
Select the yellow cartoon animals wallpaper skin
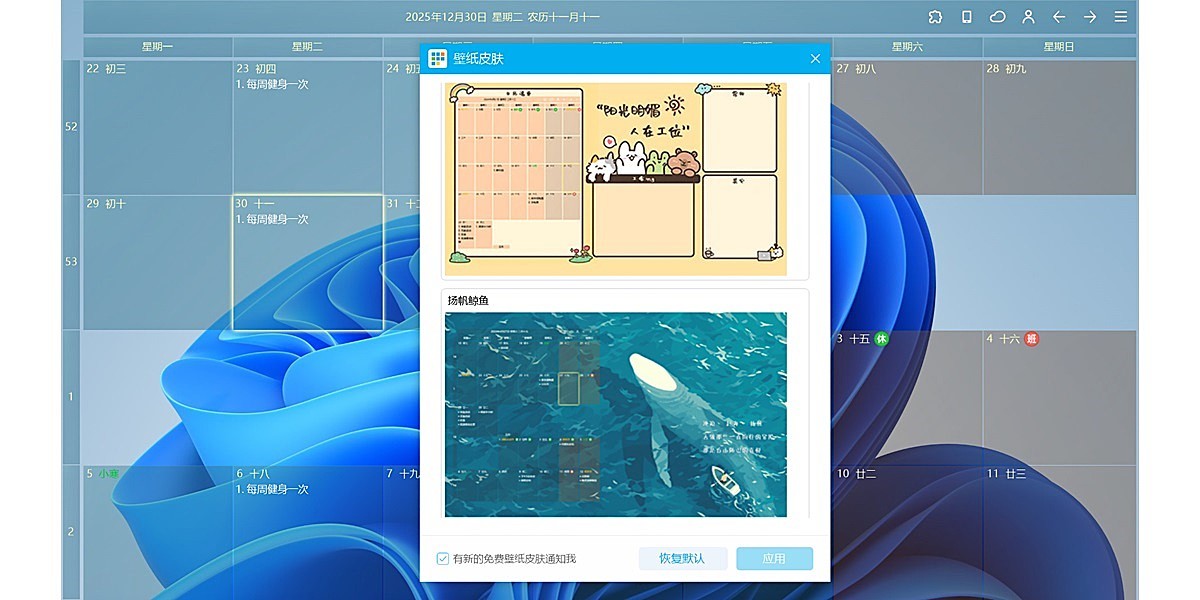point(615,178)
